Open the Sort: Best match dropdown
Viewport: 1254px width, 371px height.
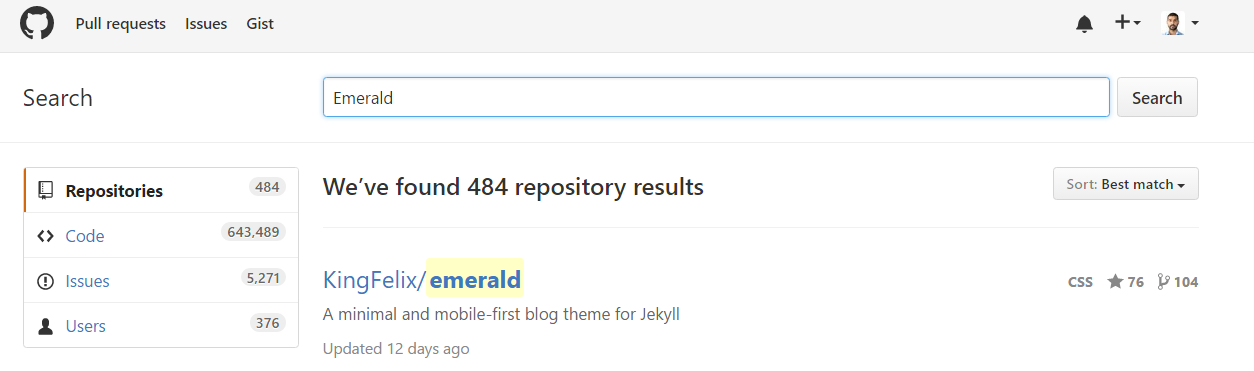pyautogui.click(x=1126, y=184)
